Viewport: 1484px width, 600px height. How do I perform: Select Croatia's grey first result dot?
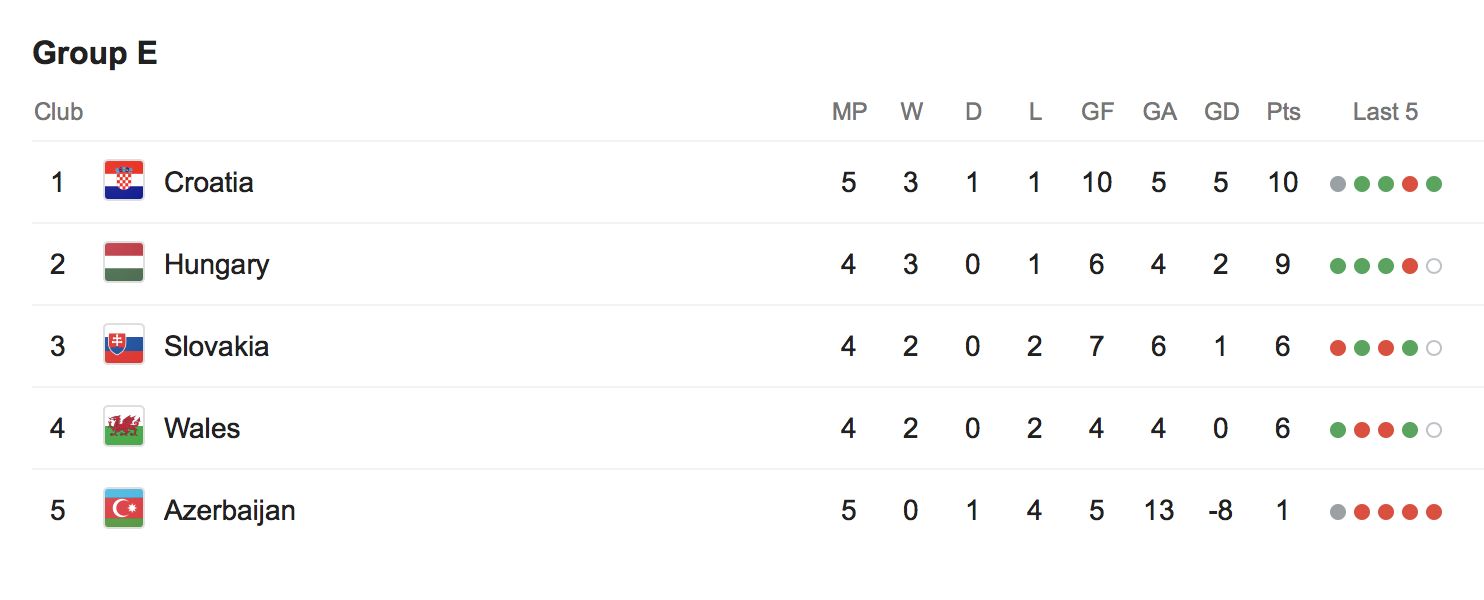1338,184
